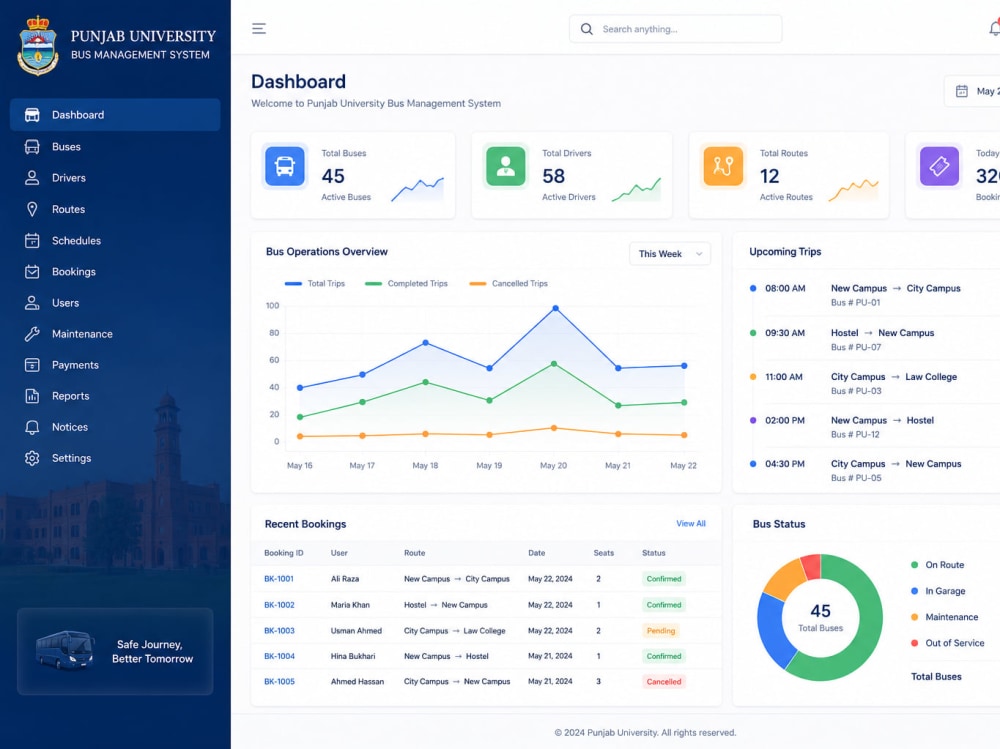Open booking BK-1005
The width and height of the screenshot is (1000, 749).
point(279,682)
